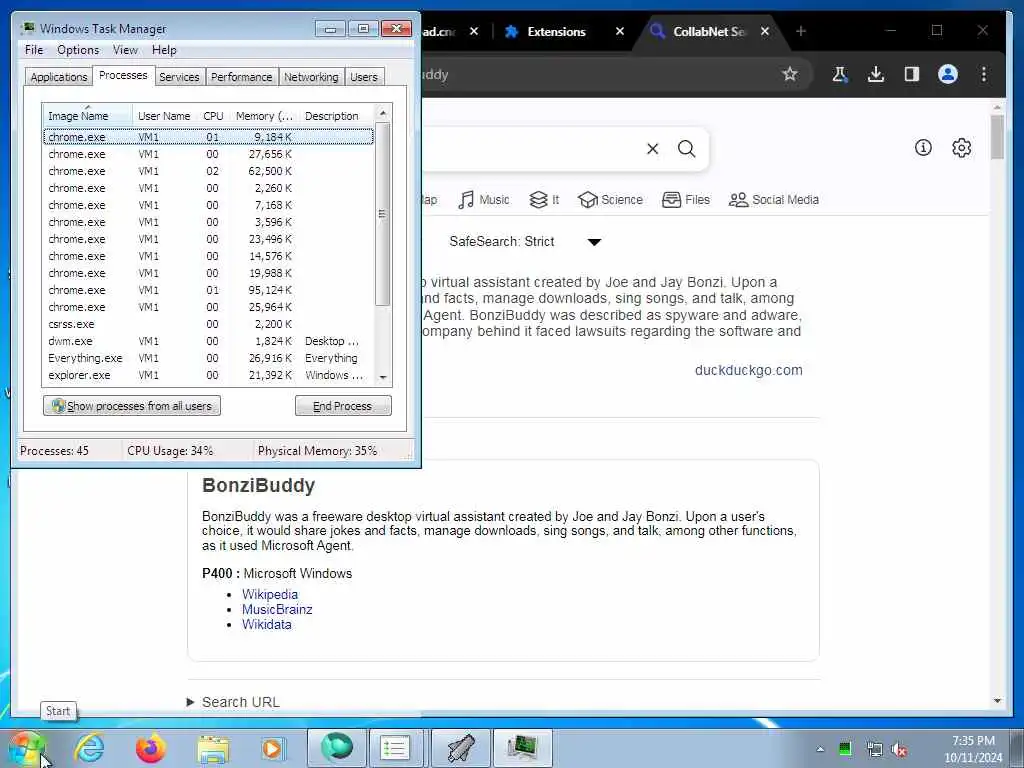
Task: Open search preferences gear icon
Action: click(x=961, y=148)
